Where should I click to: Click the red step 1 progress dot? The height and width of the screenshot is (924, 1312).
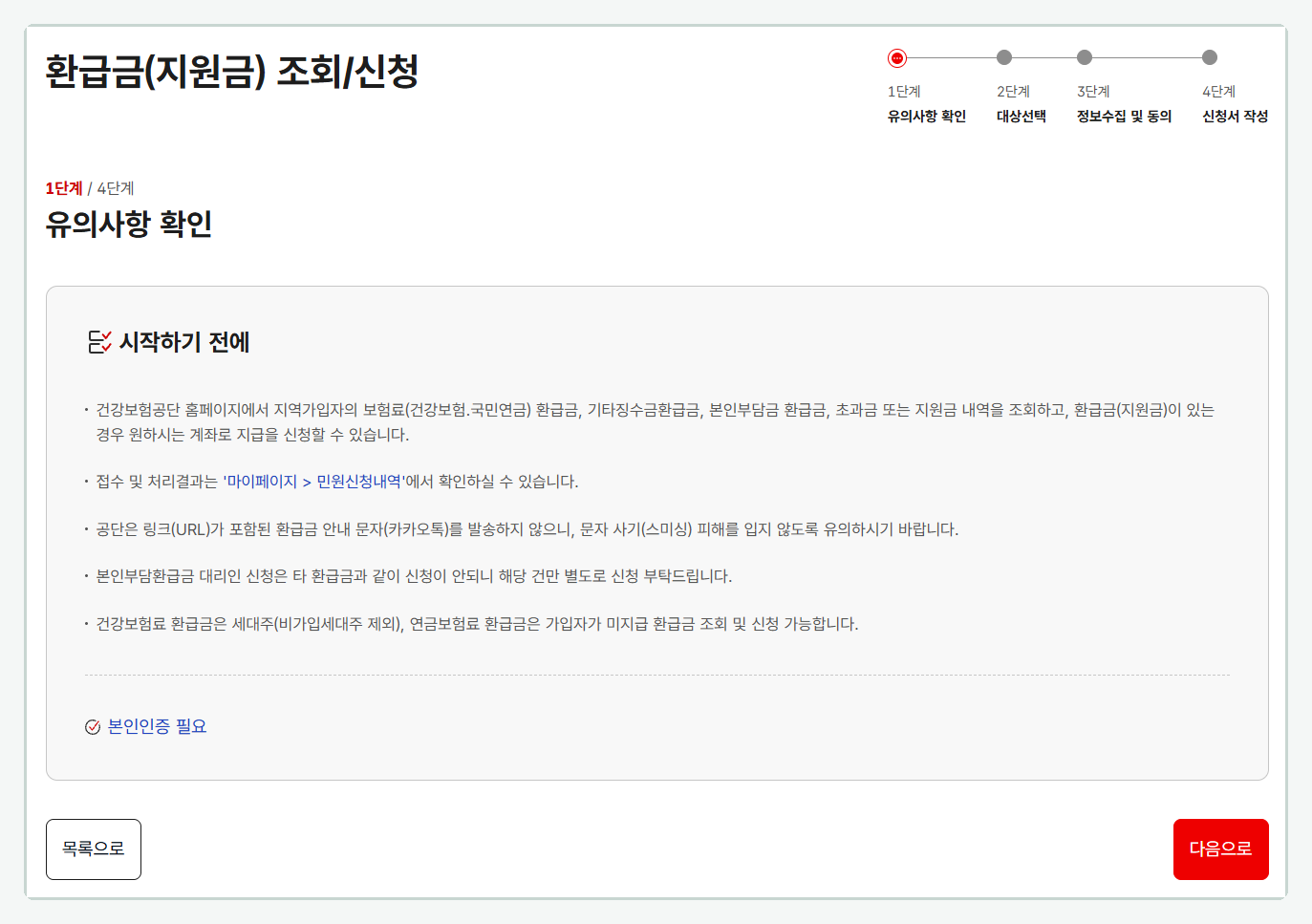[x=896, y=58]
